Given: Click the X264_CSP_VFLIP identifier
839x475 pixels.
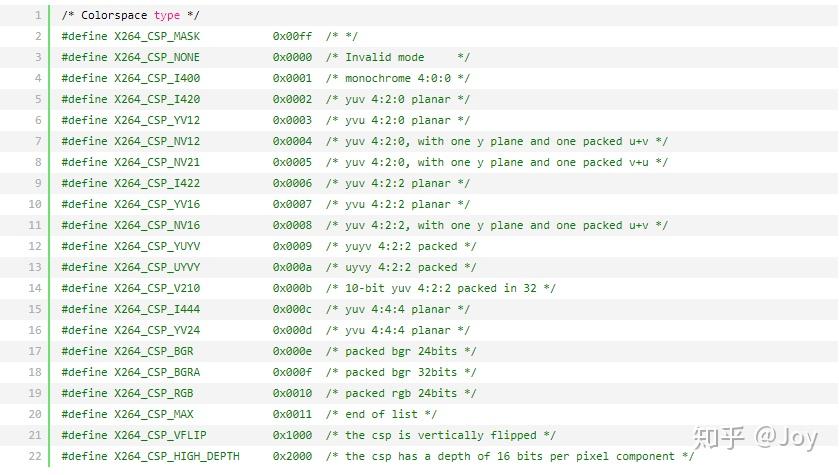Looking at the screenshot, I should pos(160,435).
